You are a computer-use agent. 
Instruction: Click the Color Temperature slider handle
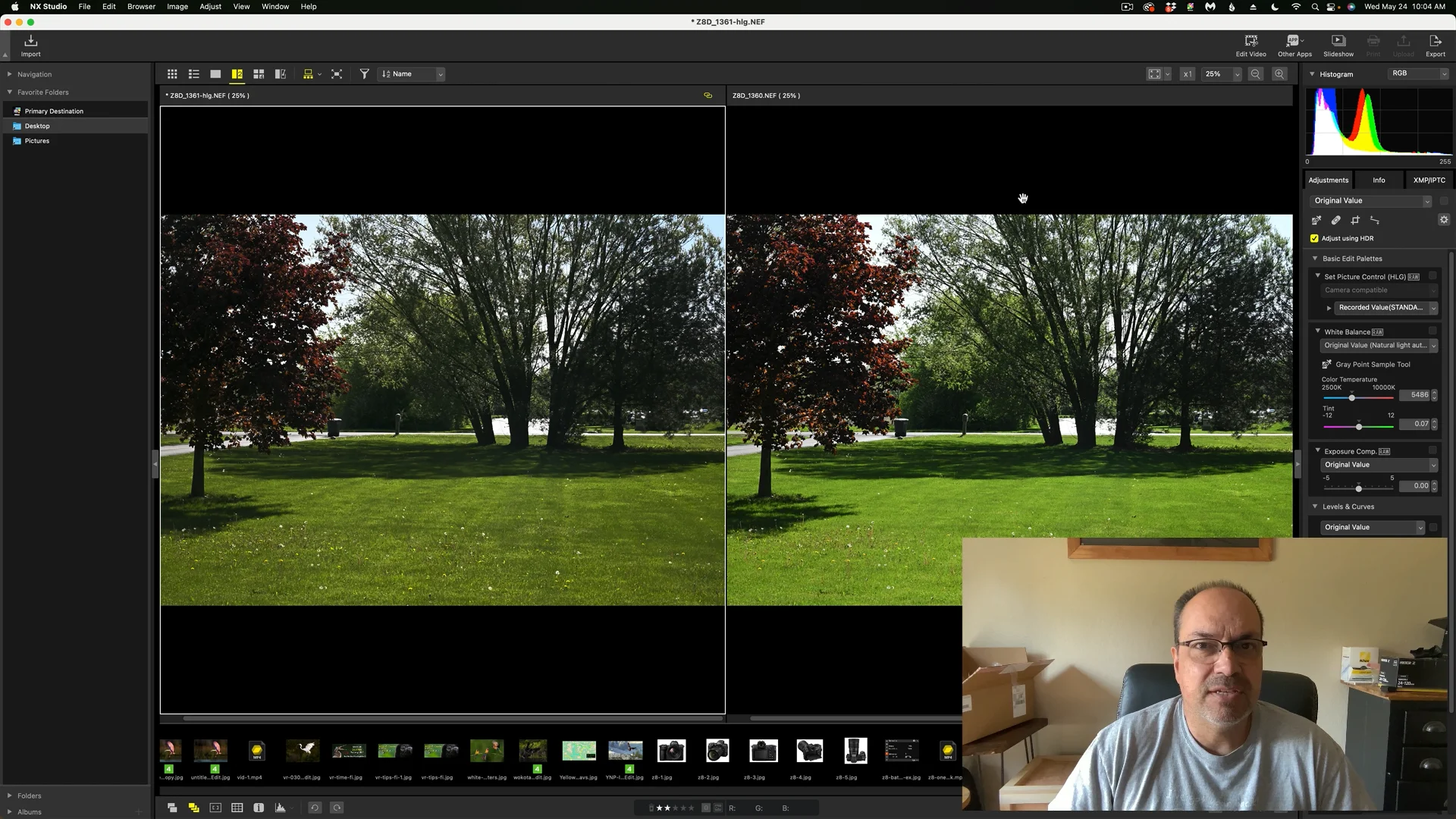pos(1351,398)
